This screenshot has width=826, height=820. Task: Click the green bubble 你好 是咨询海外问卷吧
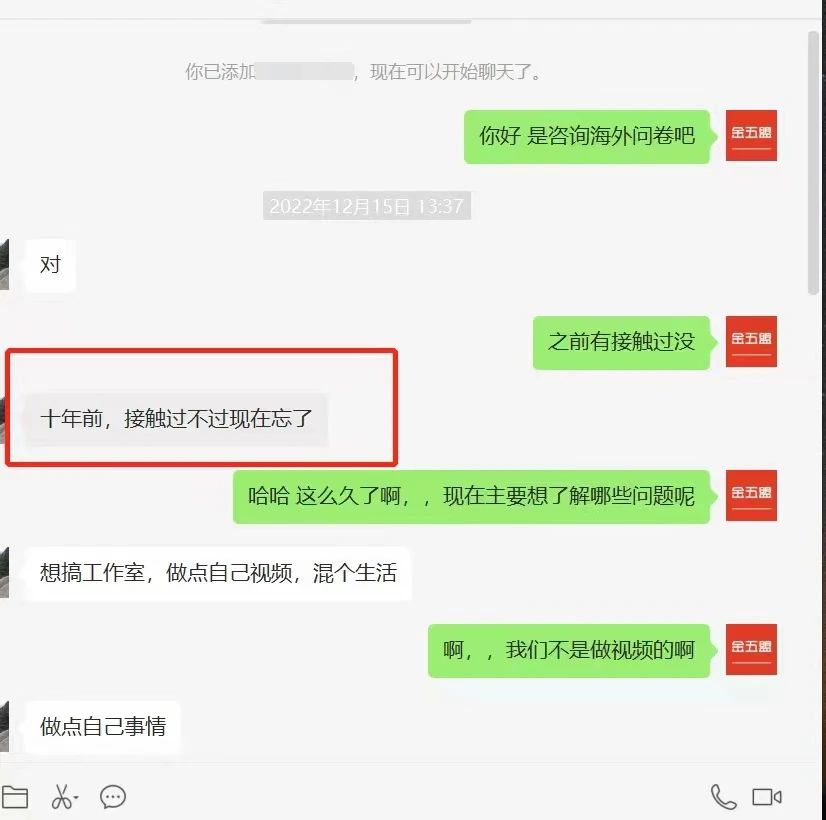(x=587, y=136)
